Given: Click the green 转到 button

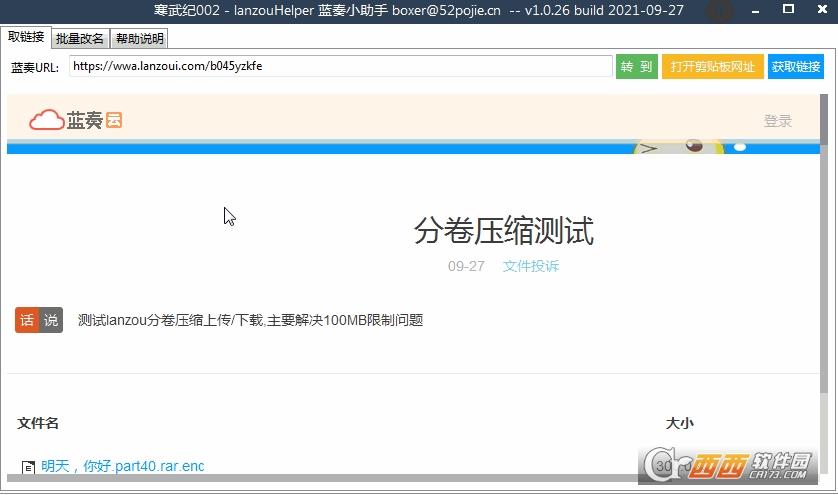Looking at the screenshot, I should coord(637,67).
